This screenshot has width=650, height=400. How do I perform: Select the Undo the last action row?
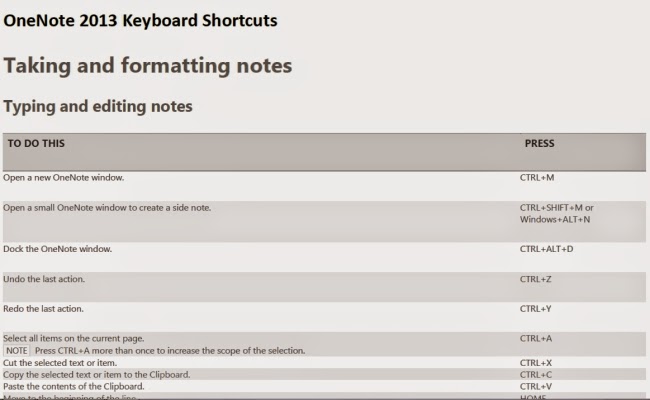(x=324, y=287)
